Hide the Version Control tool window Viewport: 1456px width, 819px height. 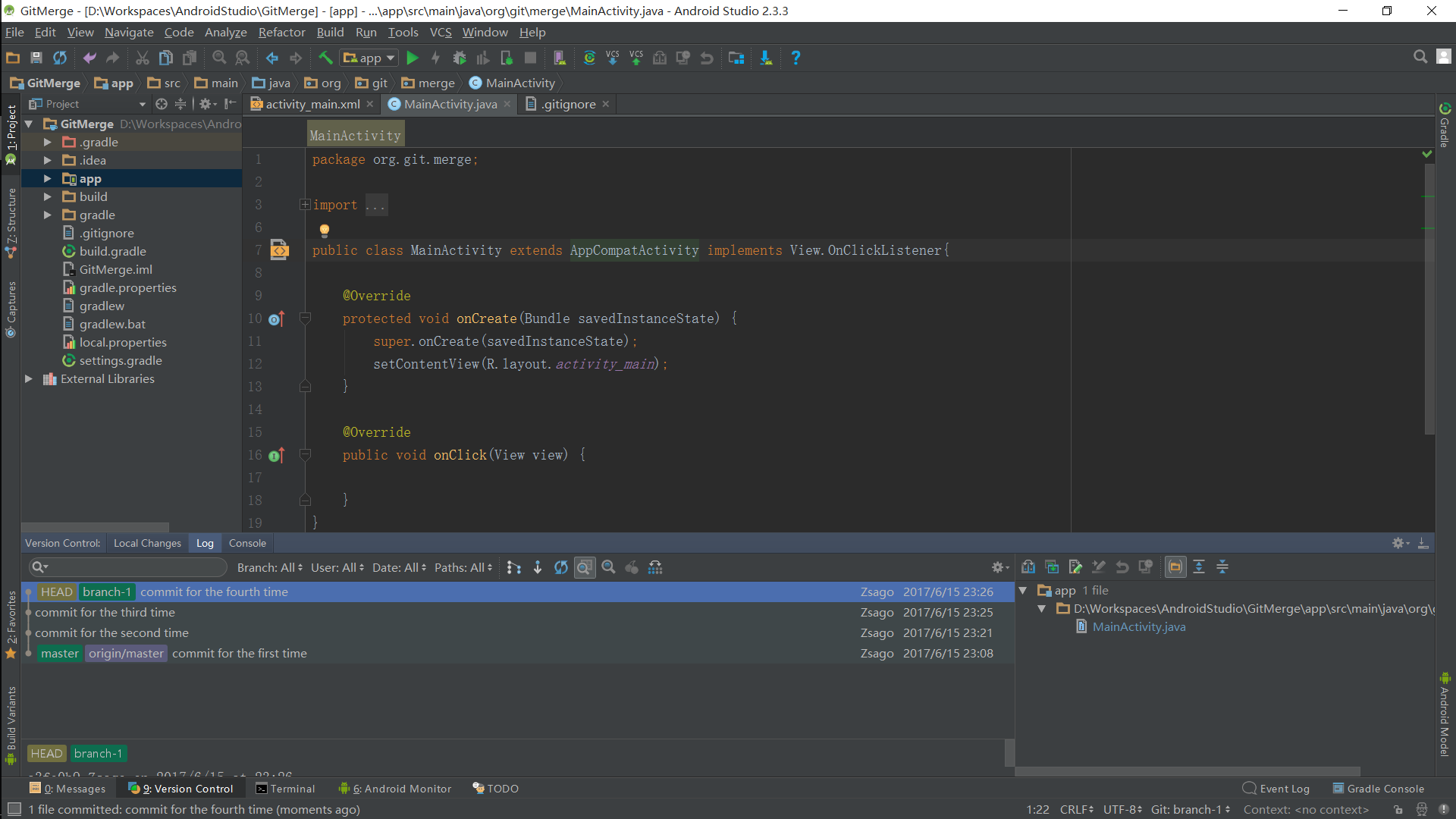(x=1423, y=543)
